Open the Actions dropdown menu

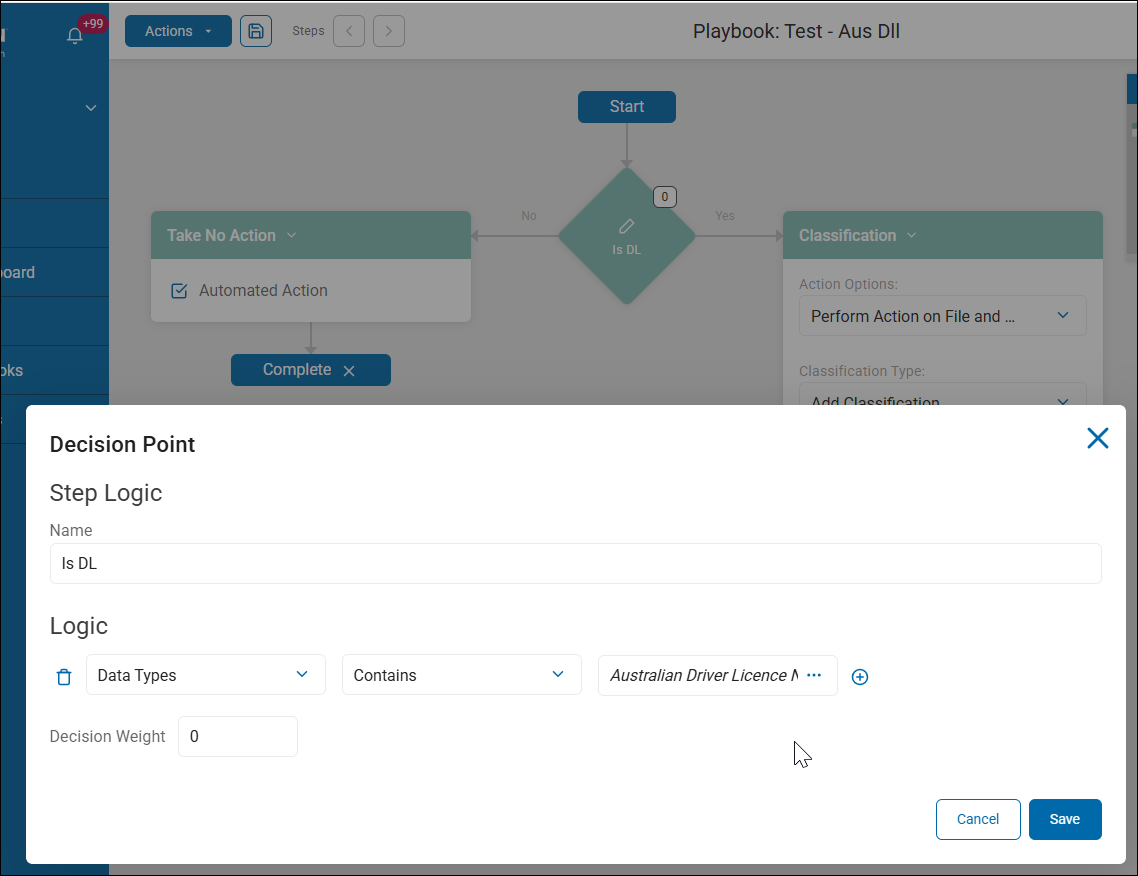click(178, 31)
